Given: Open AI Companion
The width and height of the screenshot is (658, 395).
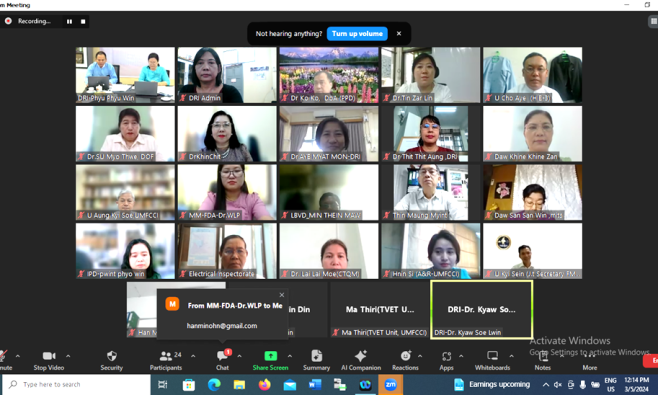Looking at the screenshot, I should click(361, 360).
